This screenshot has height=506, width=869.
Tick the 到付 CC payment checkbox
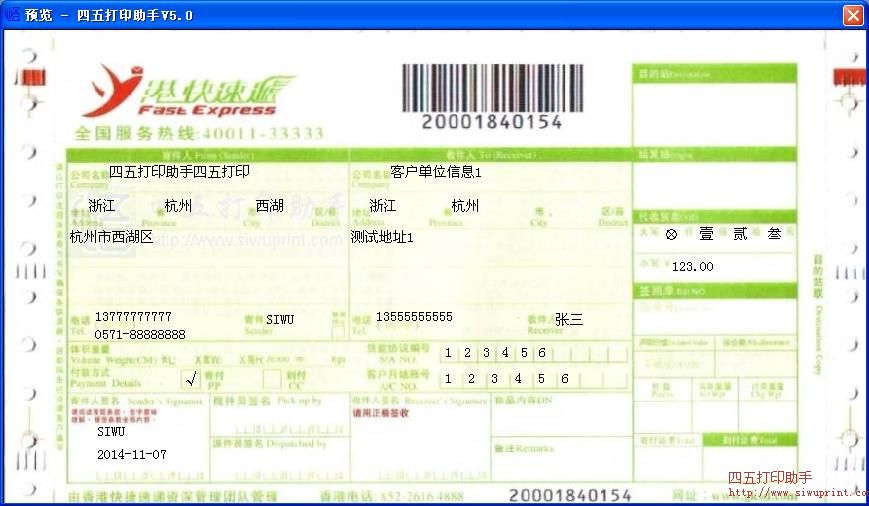(x=271, y=379)
